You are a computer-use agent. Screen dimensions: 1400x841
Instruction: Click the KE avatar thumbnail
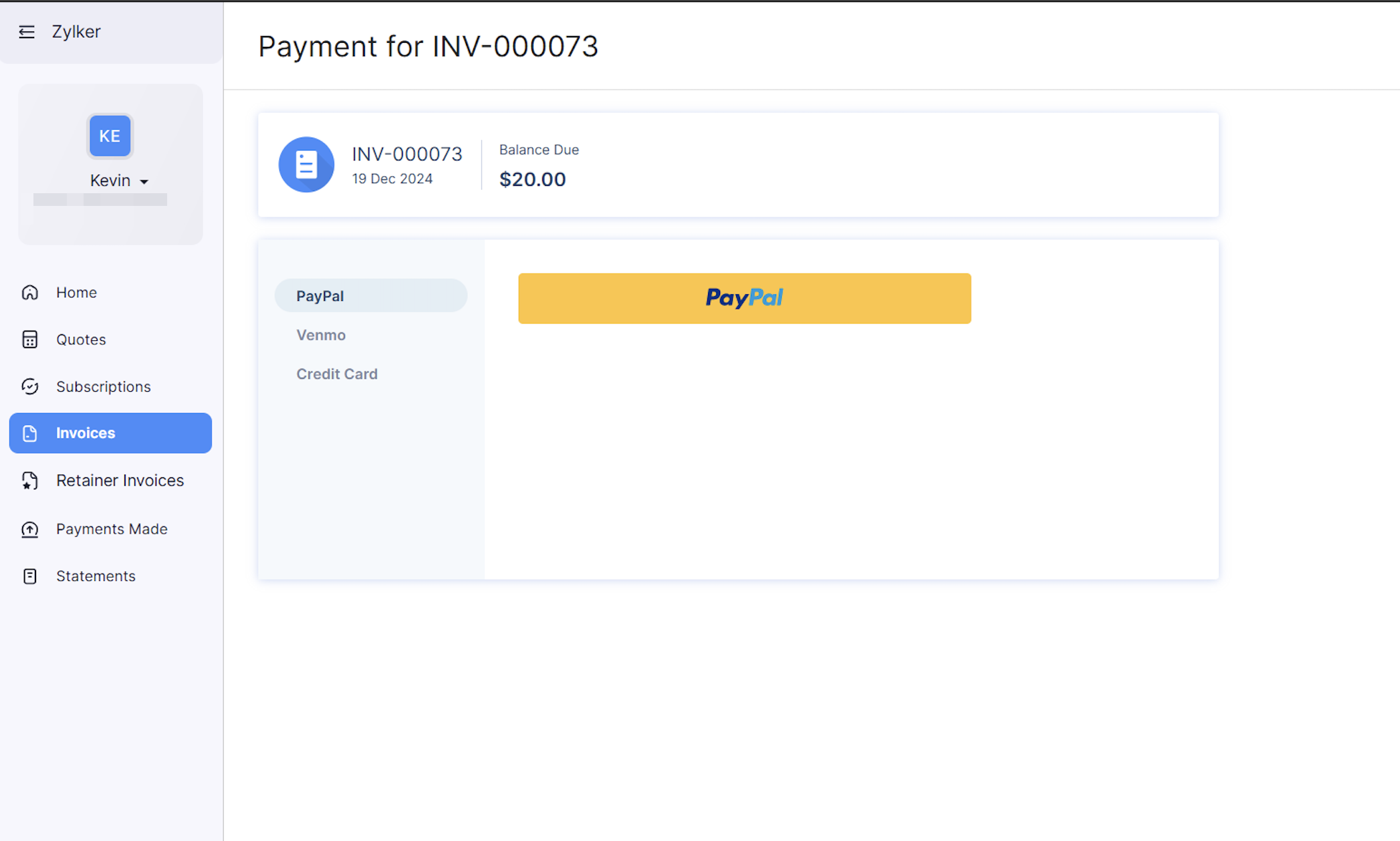[x=110, y=136]
